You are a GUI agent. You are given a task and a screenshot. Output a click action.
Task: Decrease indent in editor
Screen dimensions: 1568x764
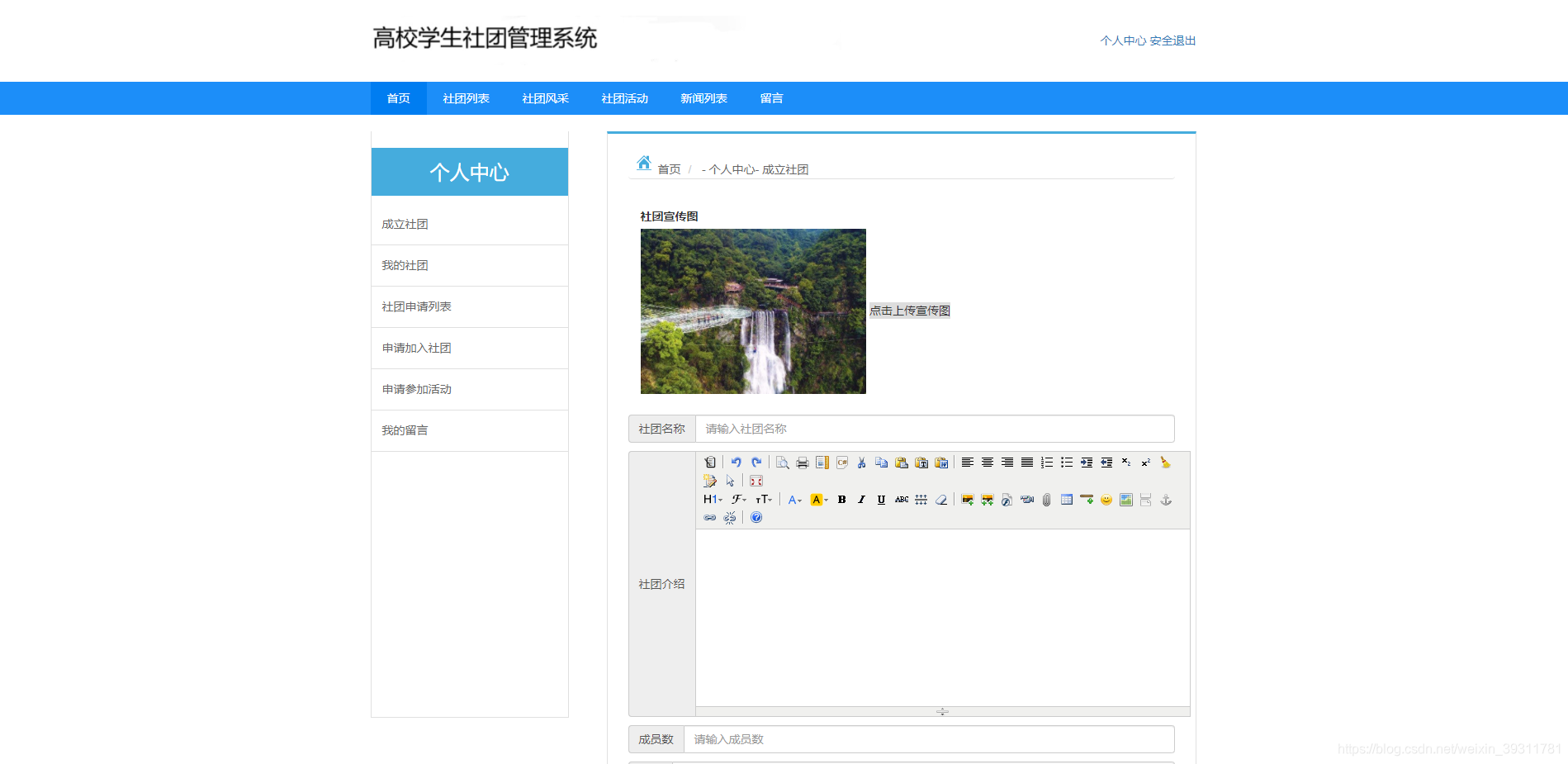point(1106,463)
